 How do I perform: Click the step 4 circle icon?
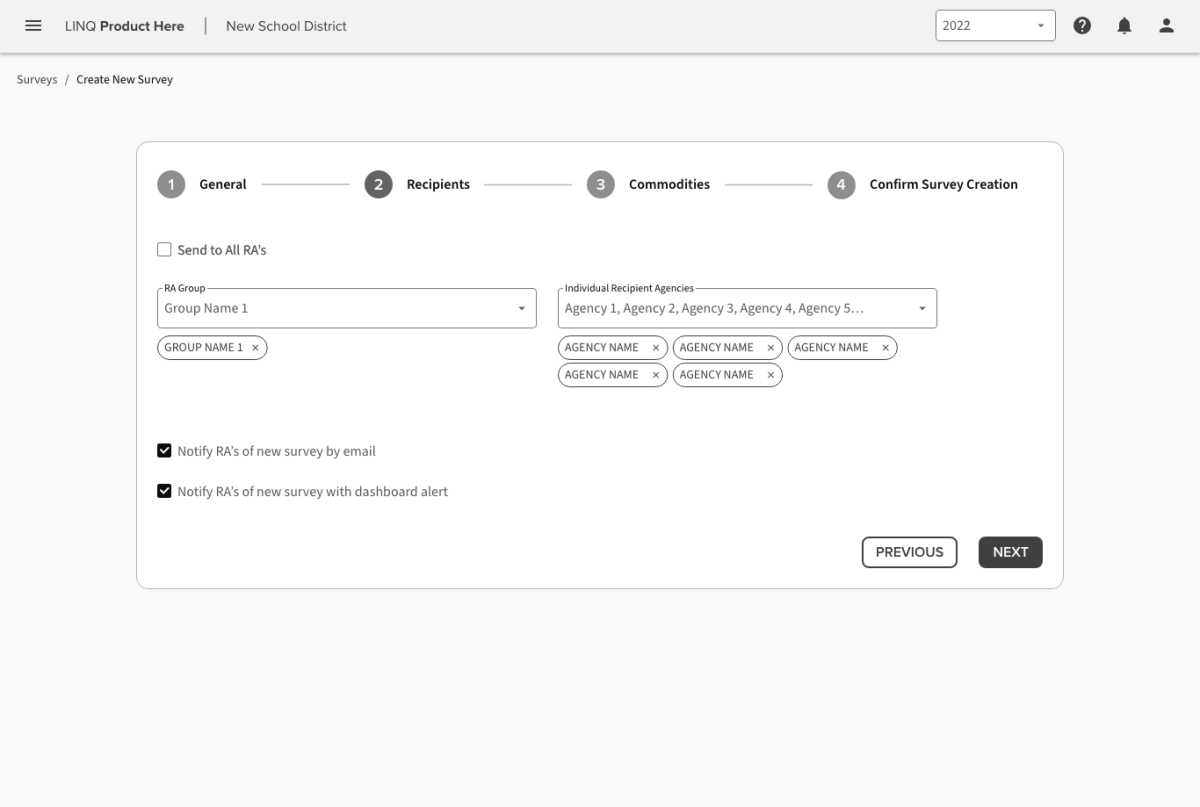[x=841, y=185]
